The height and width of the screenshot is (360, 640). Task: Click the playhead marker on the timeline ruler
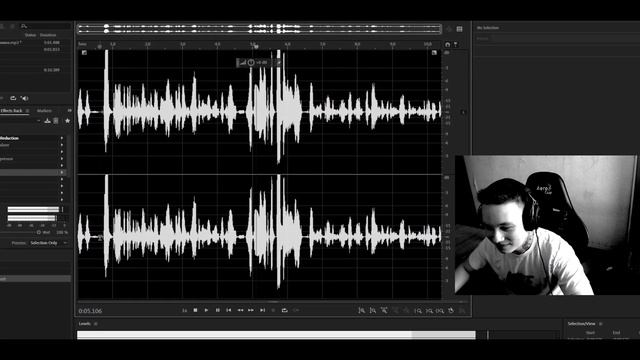[x=256, y=46]
